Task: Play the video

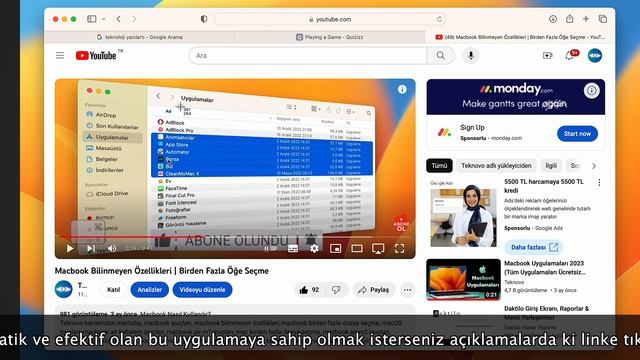Action: [x=70, y=248]
